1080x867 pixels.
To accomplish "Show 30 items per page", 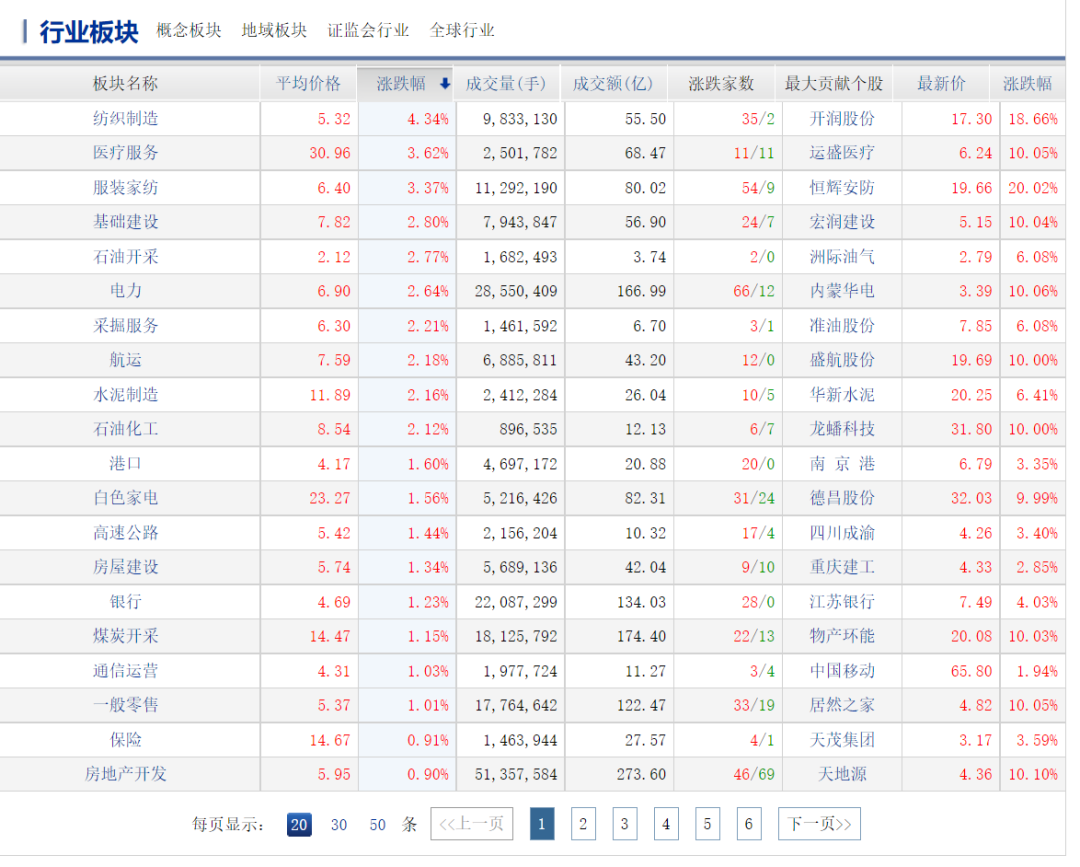I will pos(339,825).
